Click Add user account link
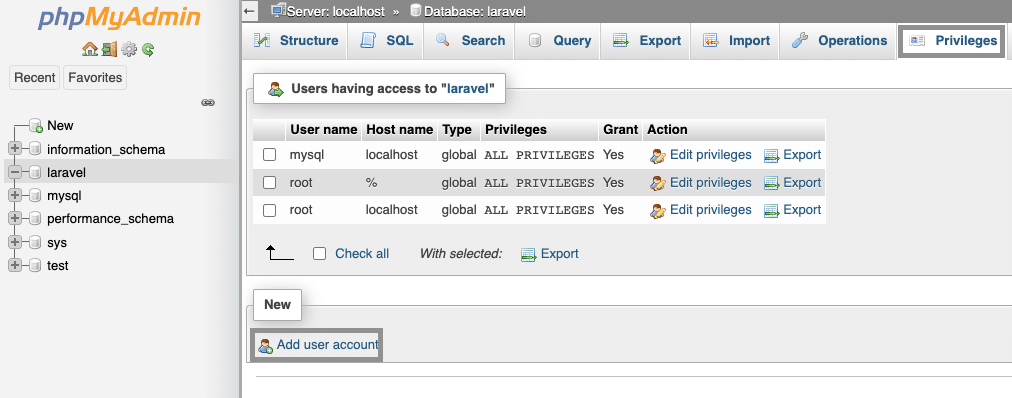The height and width of the screenshot is (398, 1012). (327, 345)
